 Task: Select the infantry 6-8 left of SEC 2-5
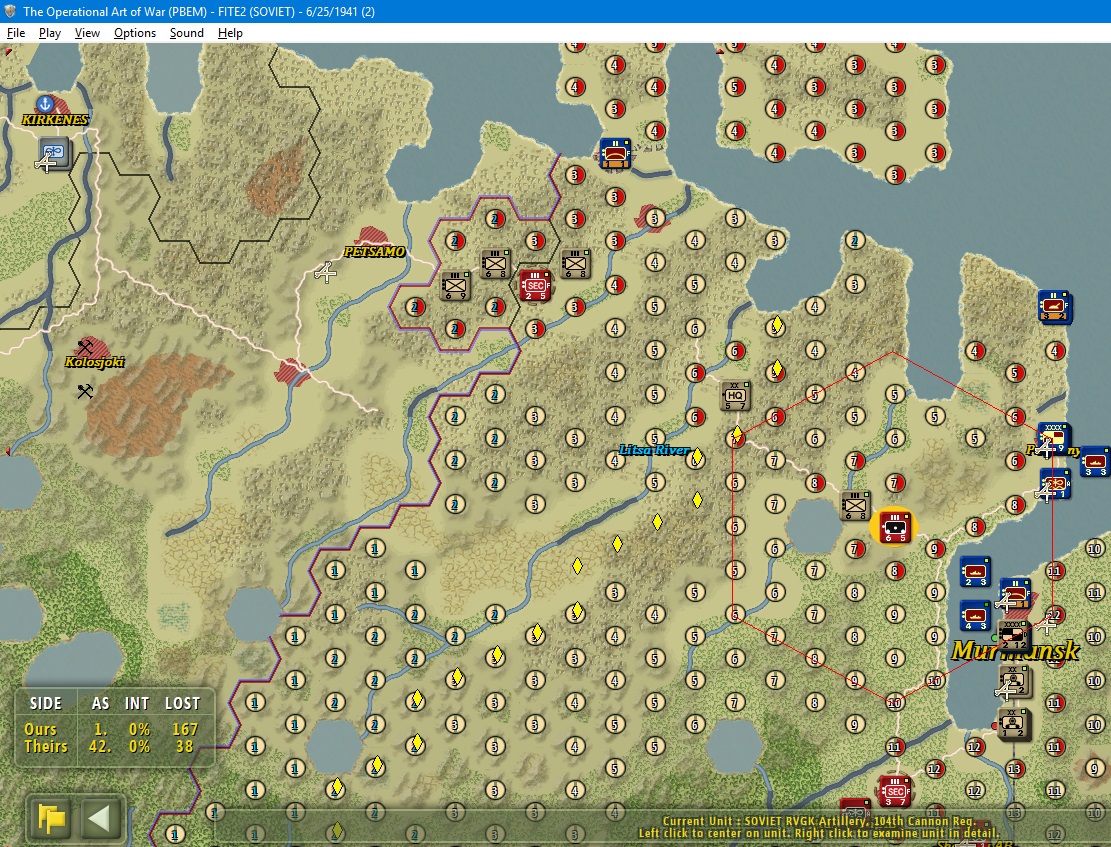pos(495,264)
